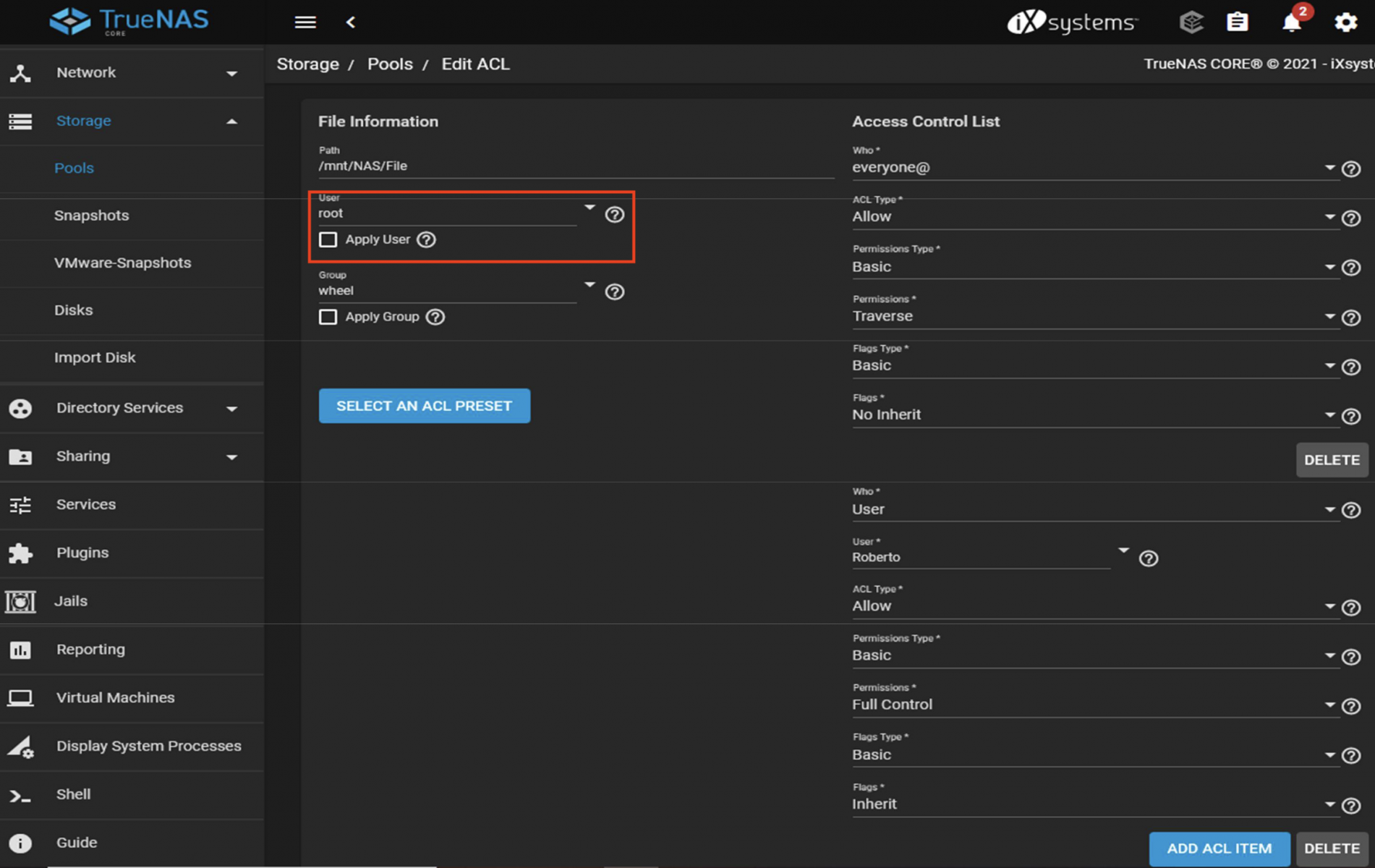Open the Snapshots submenu item
The height and width of the screenshot is (868, 1375).
(132, 216)
